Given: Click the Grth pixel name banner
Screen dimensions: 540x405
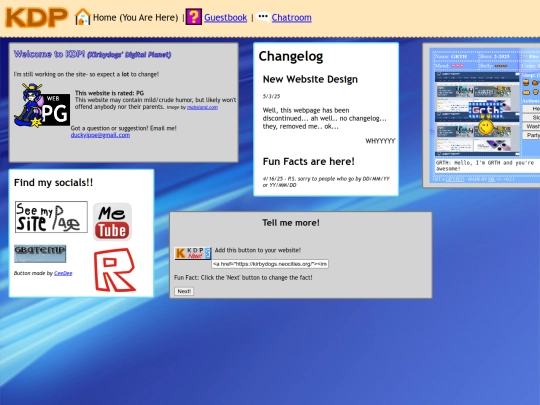Looking at the screenshot, I should pos(486,110).
